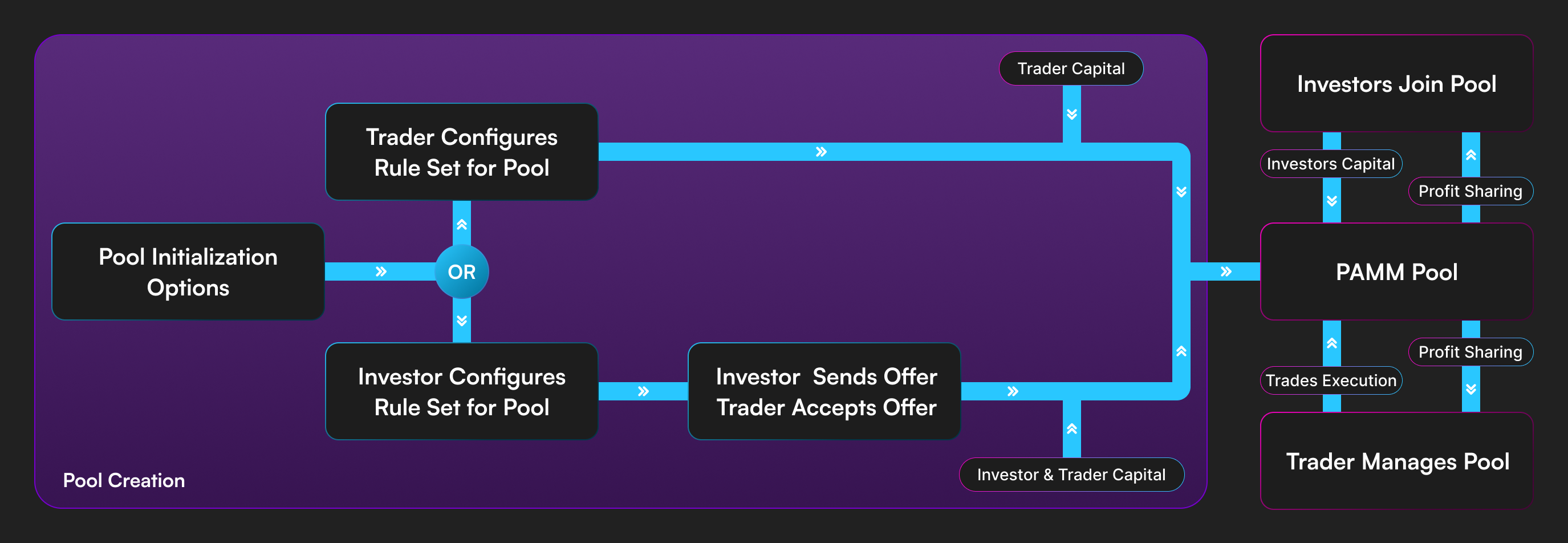Select Trader Configures Rule Set for Pool
Viewport: 1568px width, 543px height.
click(x=461, y=152)
